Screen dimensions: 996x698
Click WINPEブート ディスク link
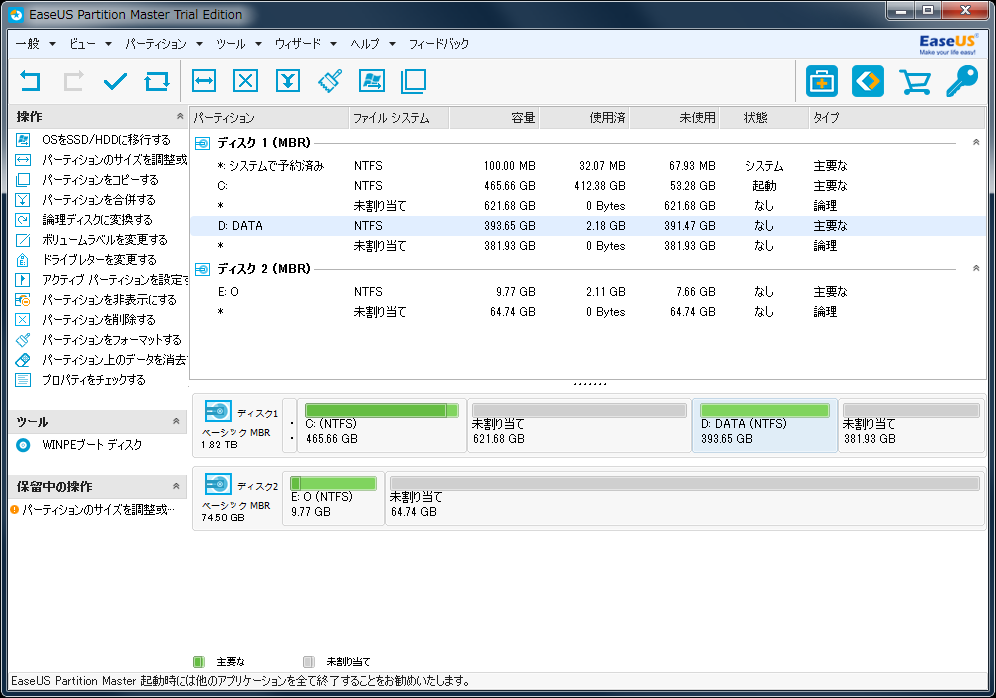coord(92,445)
